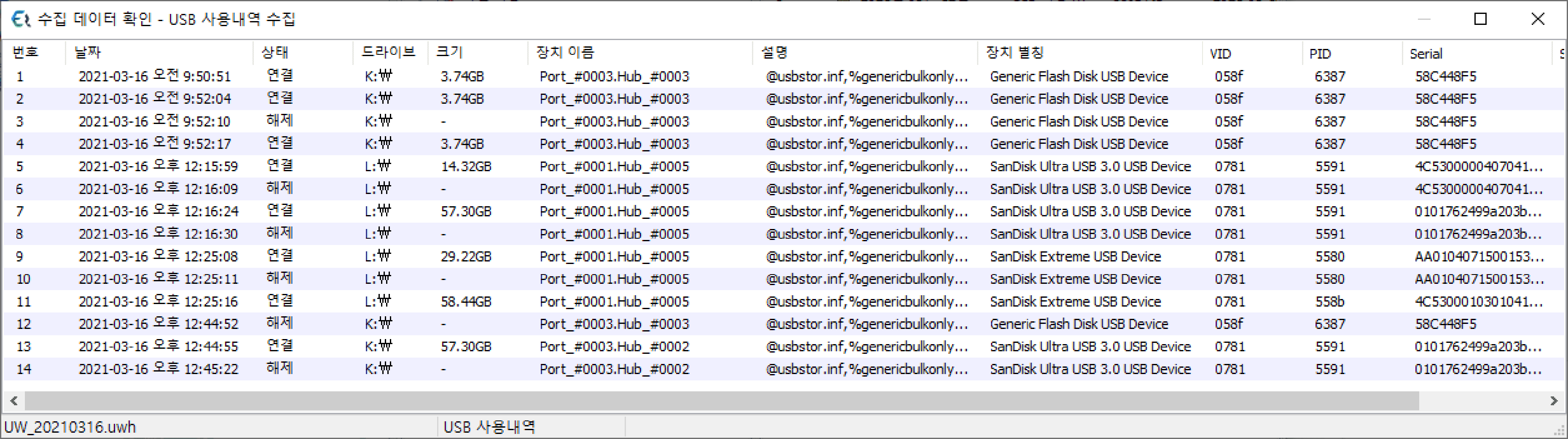
Task: Click size 57.30GB in row 13
Action: point(466,347)
